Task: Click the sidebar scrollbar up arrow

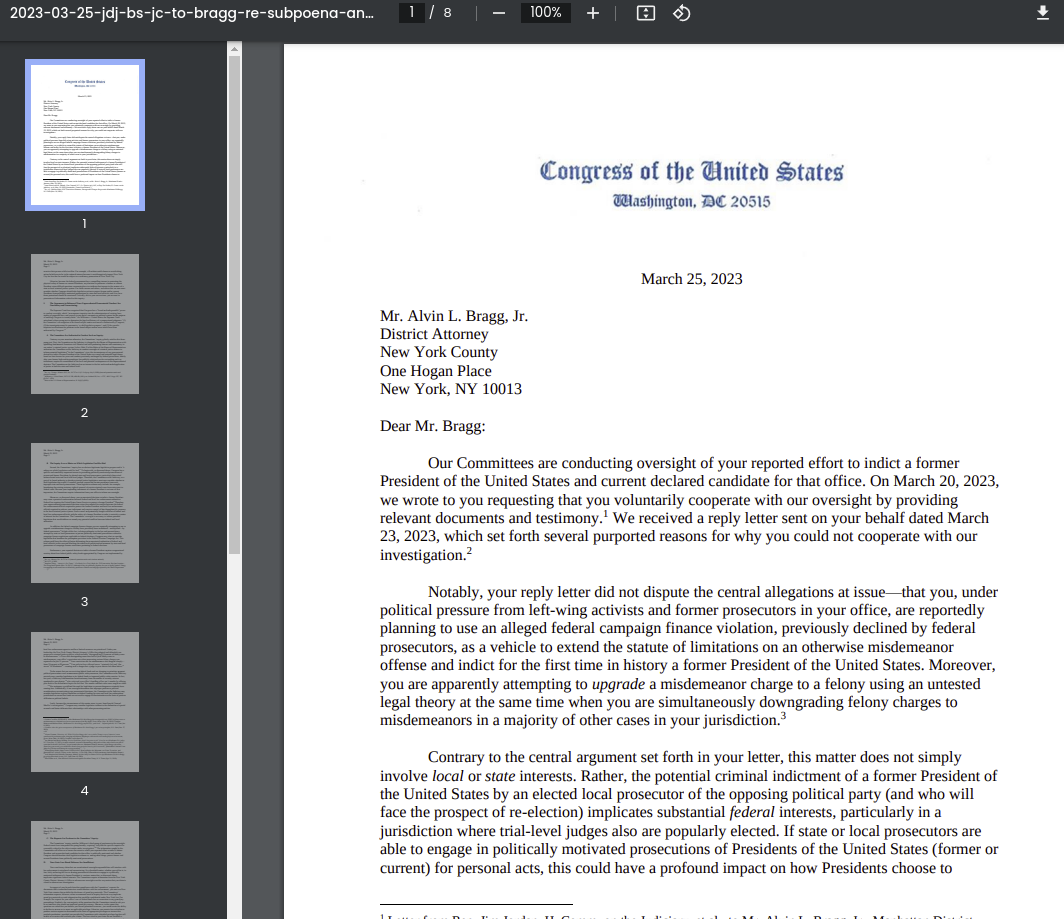Action: tap(234, 49)
